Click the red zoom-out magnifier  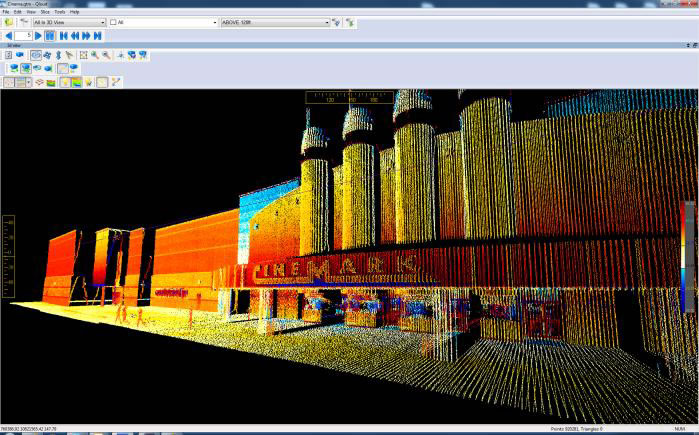[106, 55]
